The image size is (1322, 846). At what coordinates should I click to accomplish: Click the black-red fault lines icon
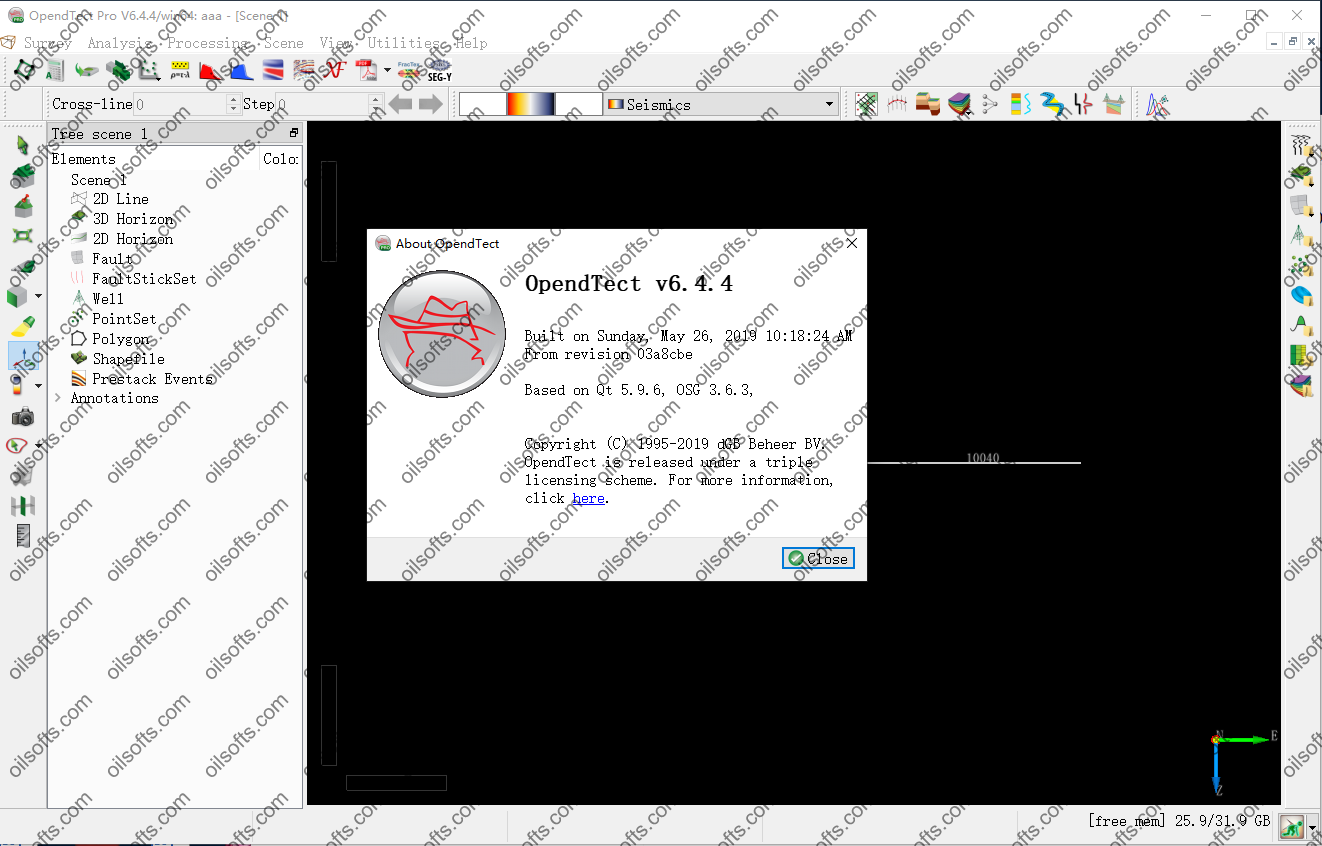tap(1083, 104)
